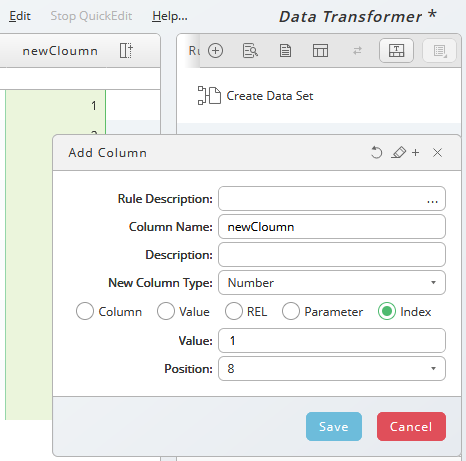The width and height of the screenshot is (466, 461).
Task: Toggle the text table view button
Action: click(x=396, y=51)
